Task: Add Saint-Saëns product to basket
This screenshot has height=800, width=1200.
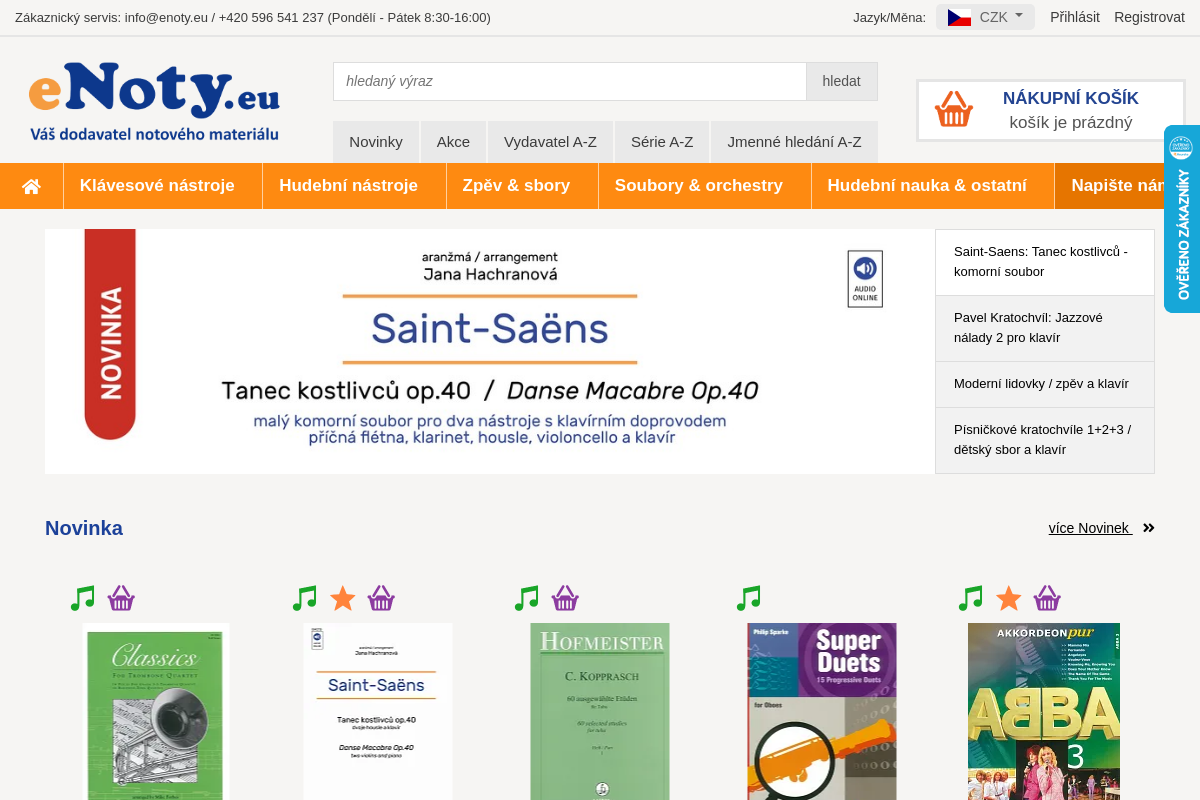Action: point(381,598)
